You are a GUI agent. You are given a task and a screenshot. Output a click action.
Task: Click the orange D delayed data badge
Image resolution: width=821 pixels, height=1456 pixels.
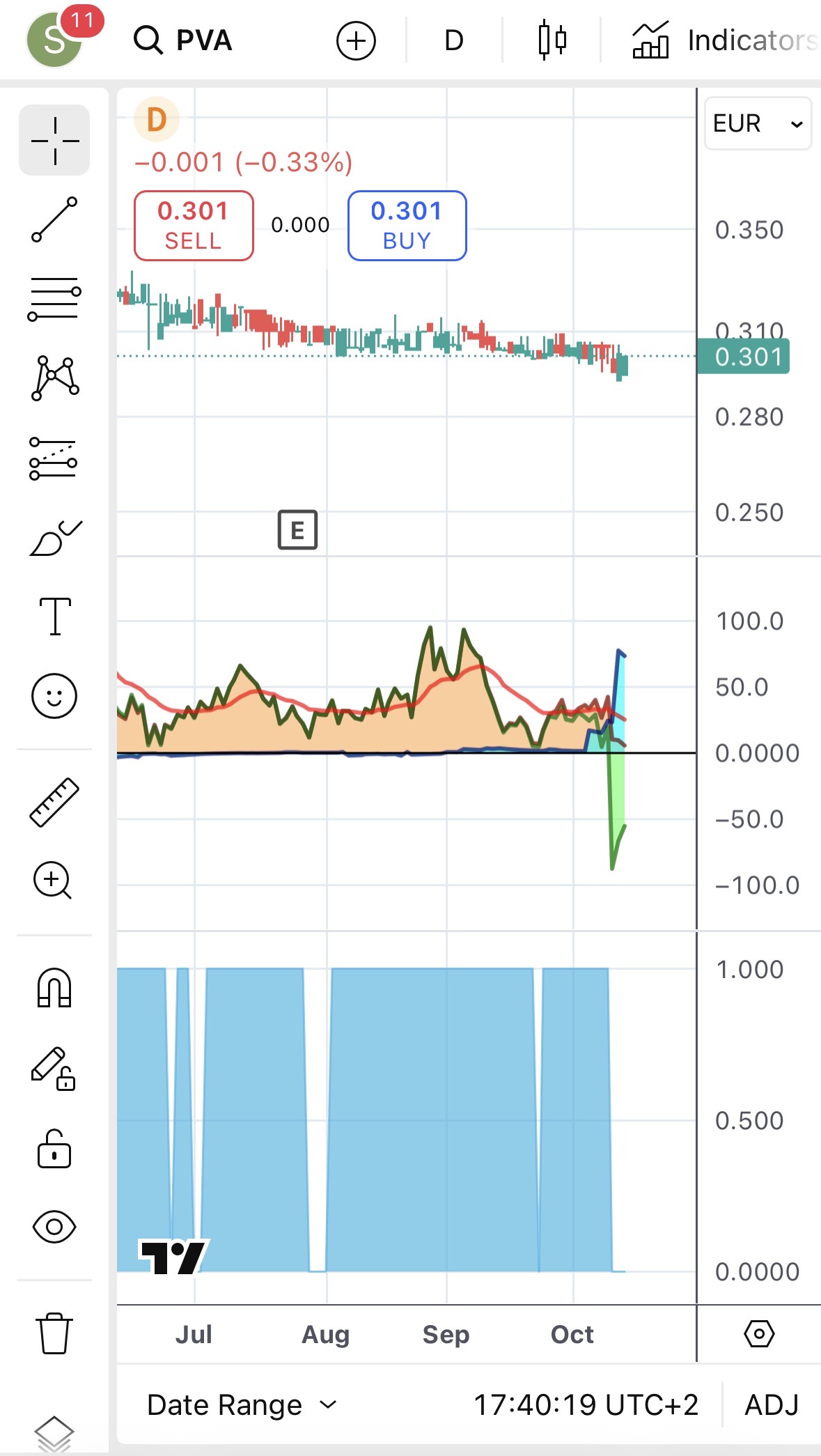(157, 120)
